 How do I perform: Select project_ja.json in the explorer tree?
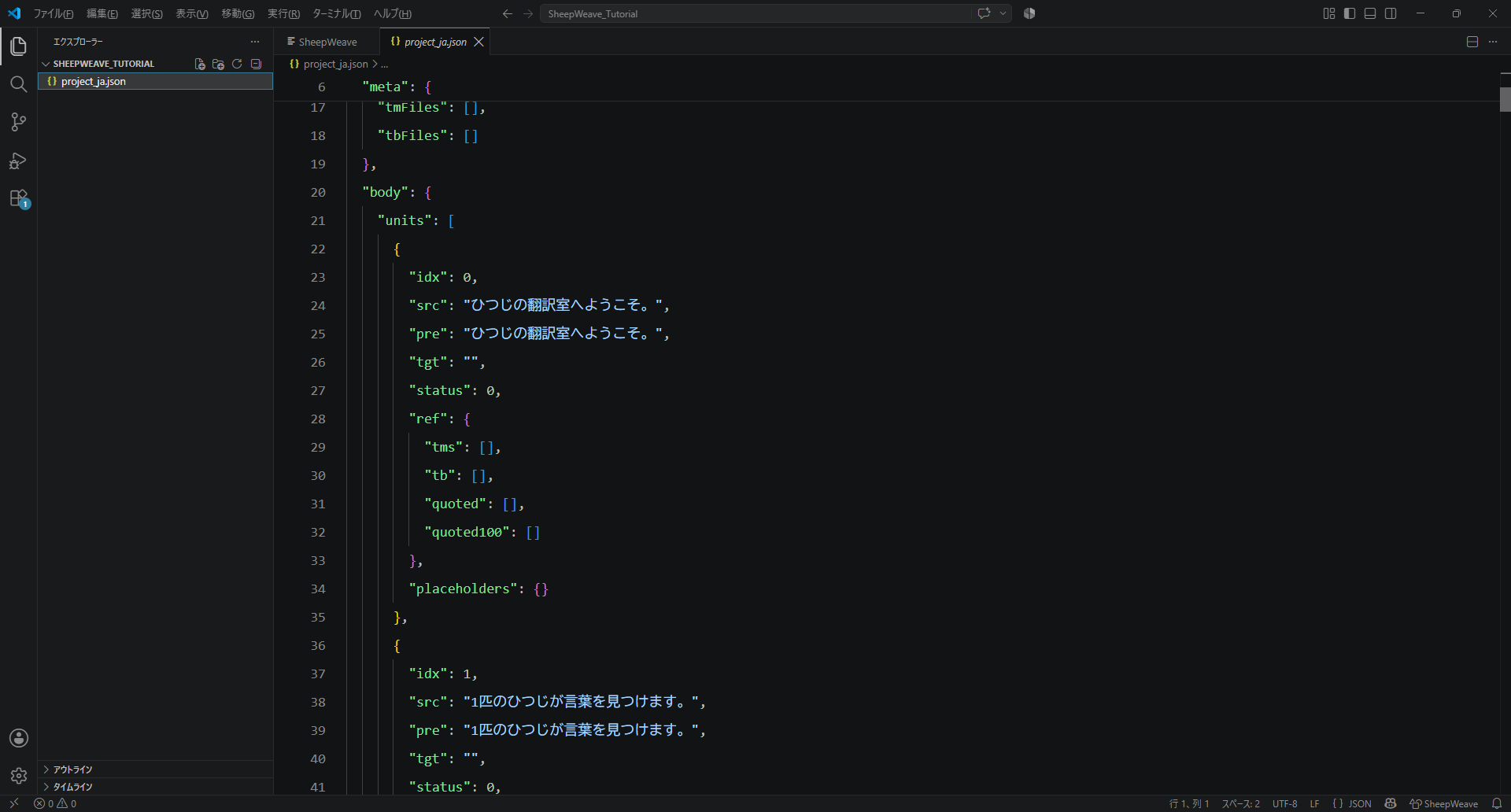click(x=155, y=81)
